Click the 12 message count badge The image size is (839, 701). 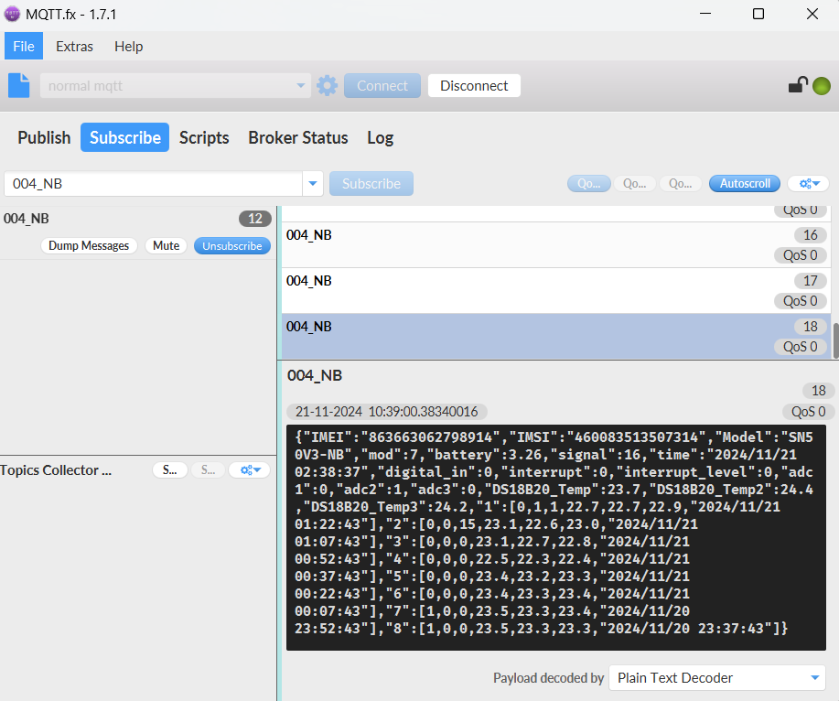(x=255, y=218)
